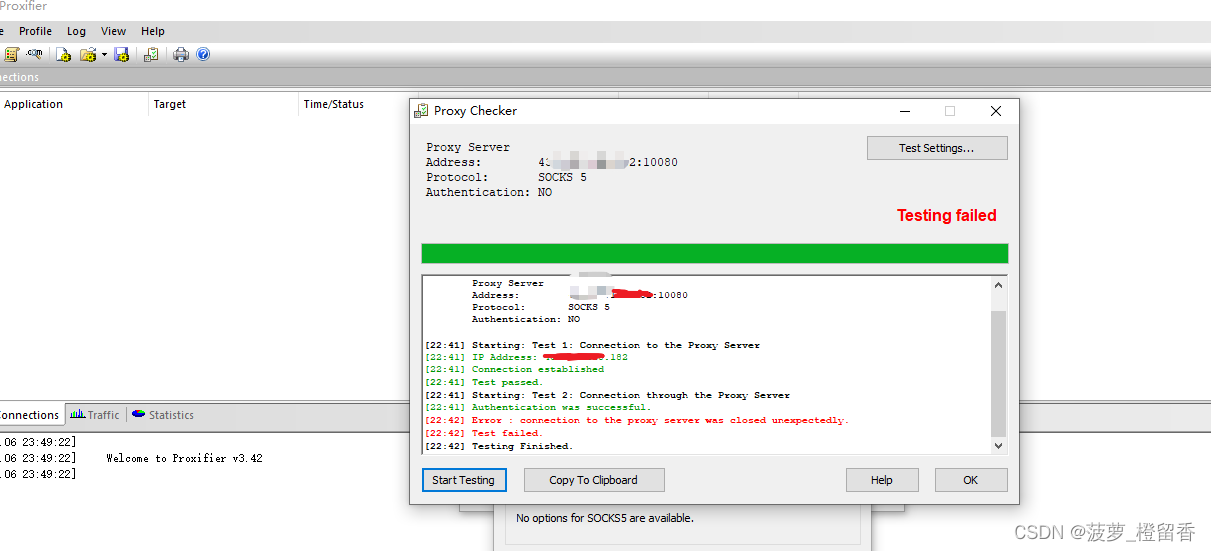Click 'Testing failed' red status text
1211x551 pixels.
tap(947, 215)
